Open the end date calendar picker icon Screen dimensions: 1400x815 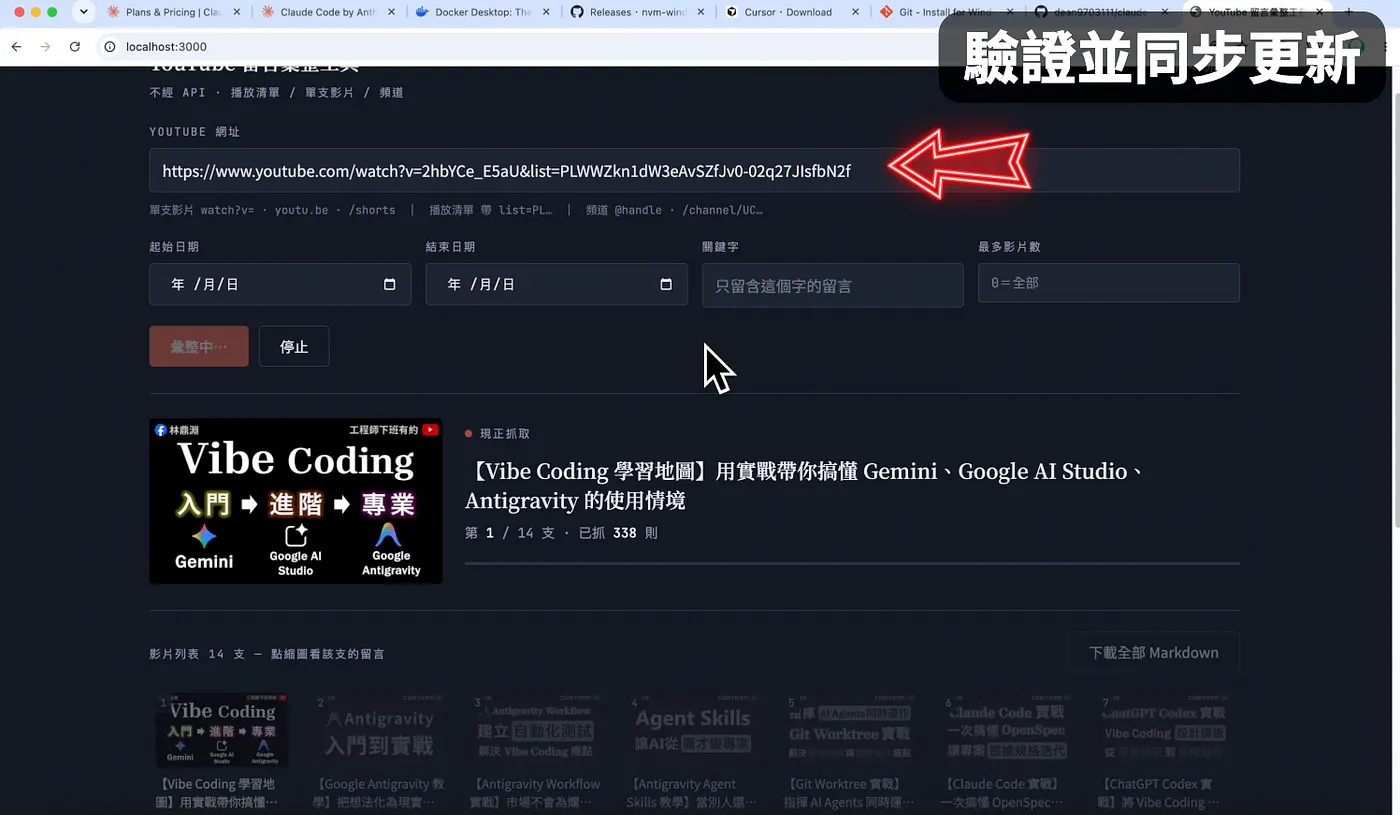pos(666,284)
